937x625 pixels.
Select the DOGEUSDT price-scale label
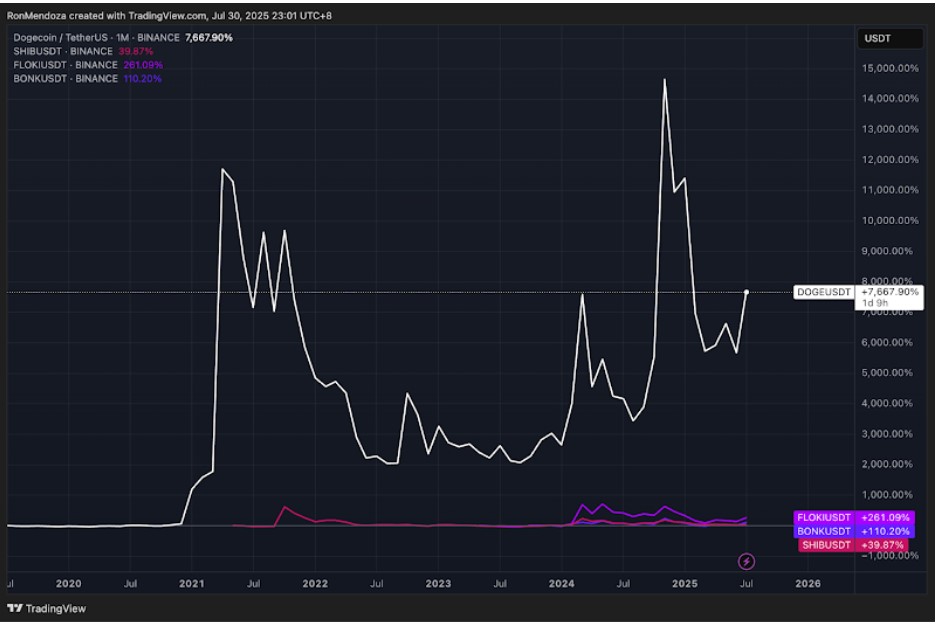coord(823,292)
